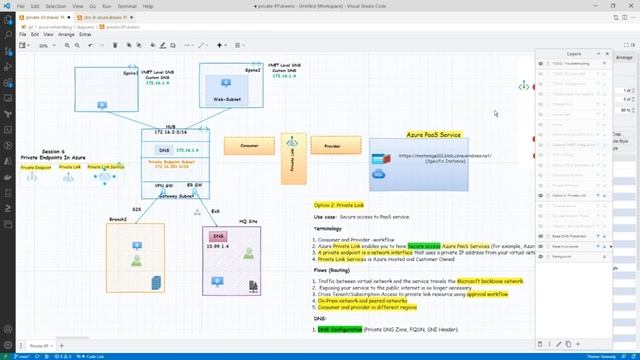Switch to the Arrange tab in format panel
The height and width of the screenshot is (360, 640).
pos(624,58)
